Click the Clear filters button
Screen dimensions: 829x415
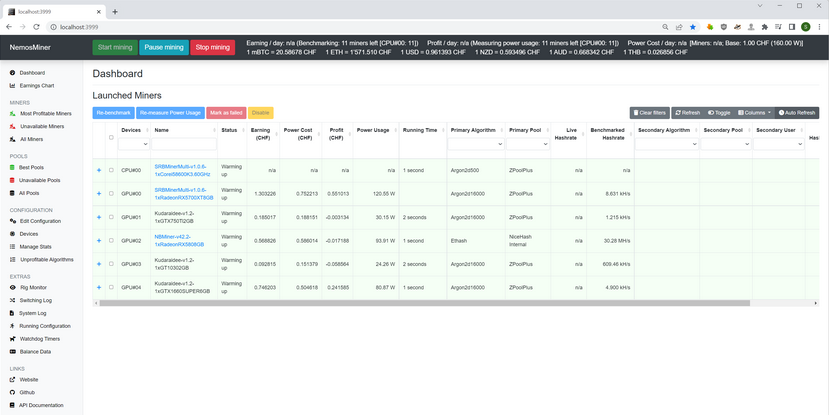click(x=649, y=113)
